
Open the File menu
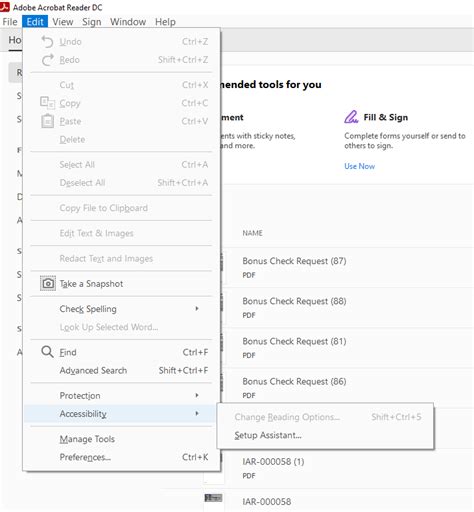(x=10, y=22)
